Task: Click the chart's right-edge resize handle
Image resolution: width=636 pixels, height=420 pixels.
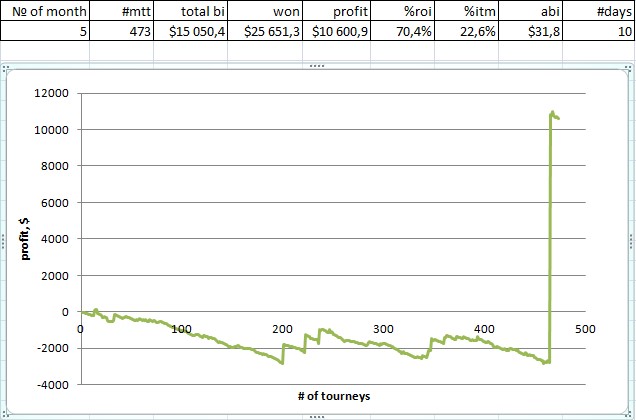Action: pyautogui.click(x=632, y=241)
